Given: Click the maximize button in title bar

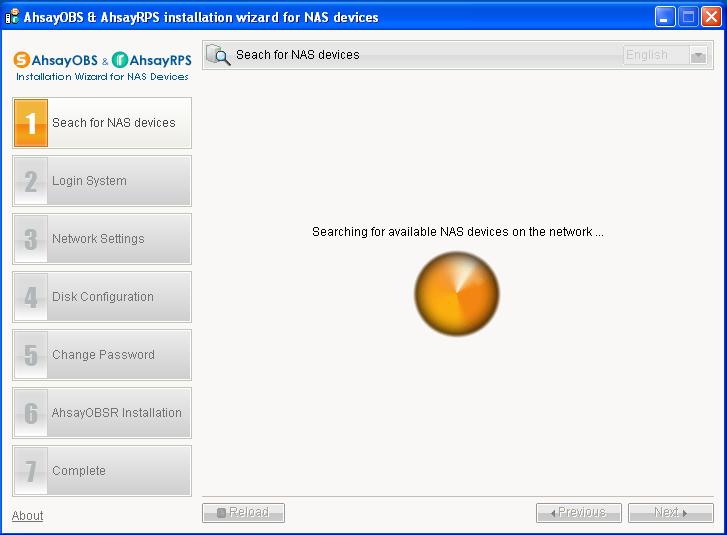Looking at the screenshot, I should pos(688,17).
